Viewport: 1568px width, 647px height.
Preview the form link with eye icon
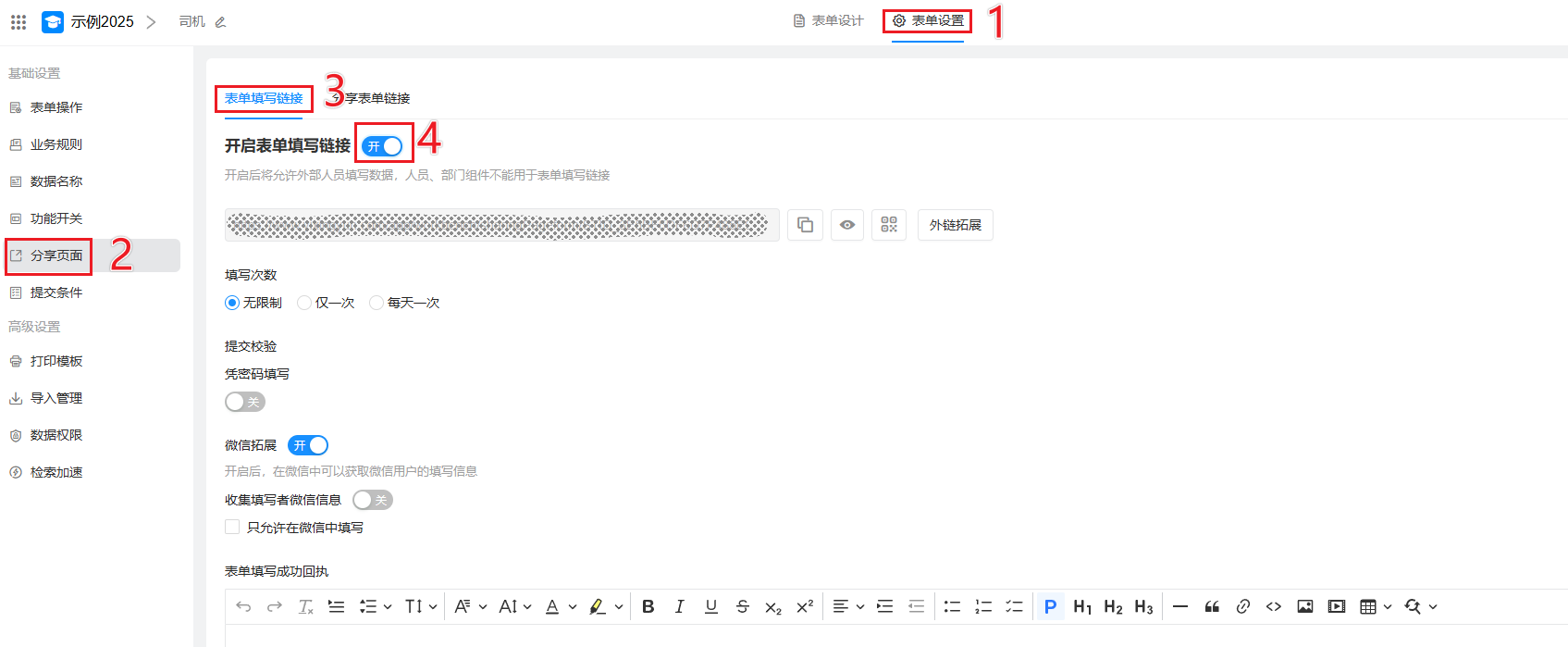[x=846, y=225]
